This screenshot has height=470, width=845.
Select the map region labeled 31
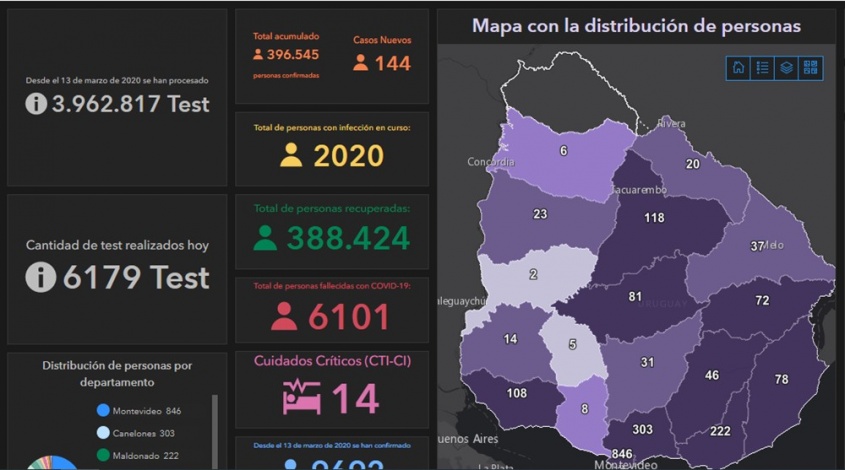pyautogui.click(x=647, y=363)
